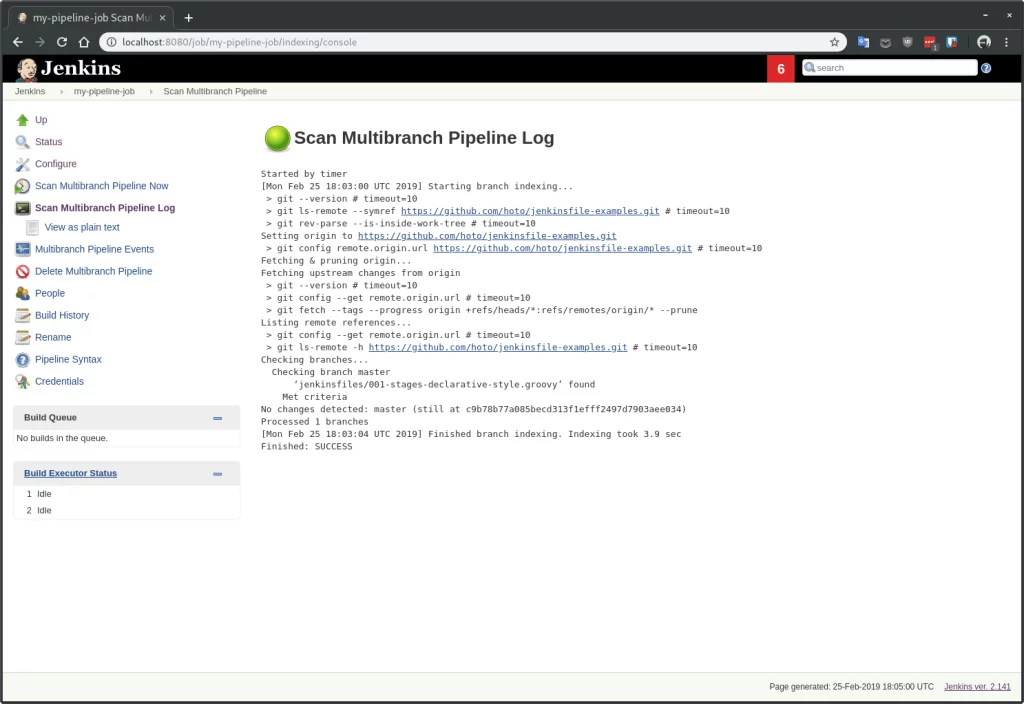
Task: Click the browser profile avatar icon
Action: (984, 42)
